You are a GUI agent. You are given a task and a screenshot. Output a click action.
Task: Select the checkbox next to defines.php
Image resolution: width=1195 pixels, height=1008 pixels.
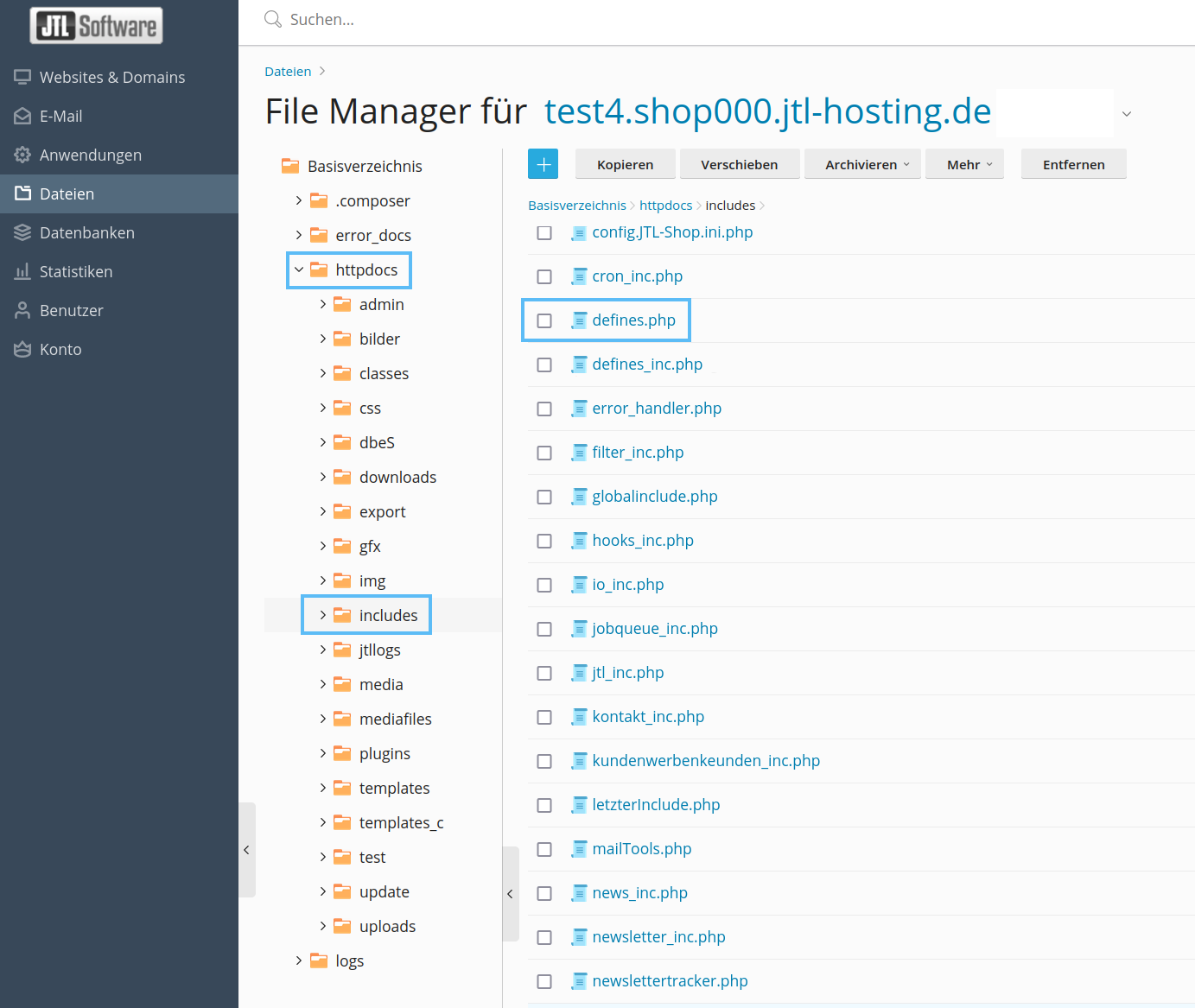point(544,320)
